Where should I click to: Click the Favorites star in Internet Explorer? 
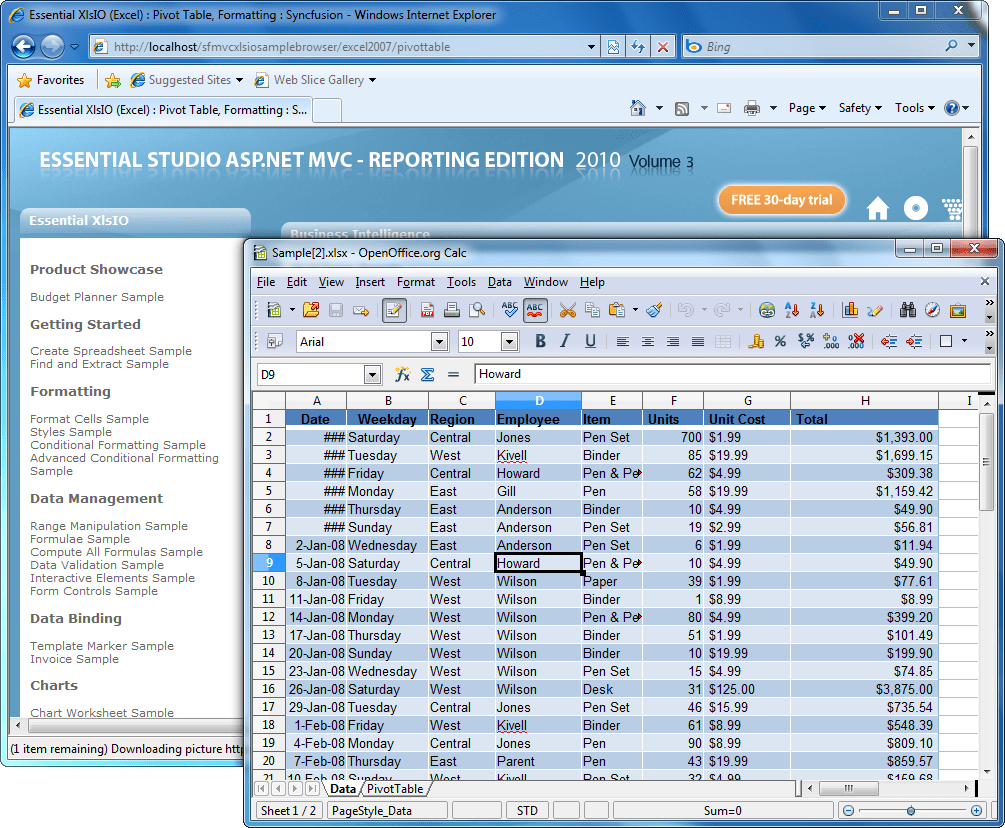(24, 80)
